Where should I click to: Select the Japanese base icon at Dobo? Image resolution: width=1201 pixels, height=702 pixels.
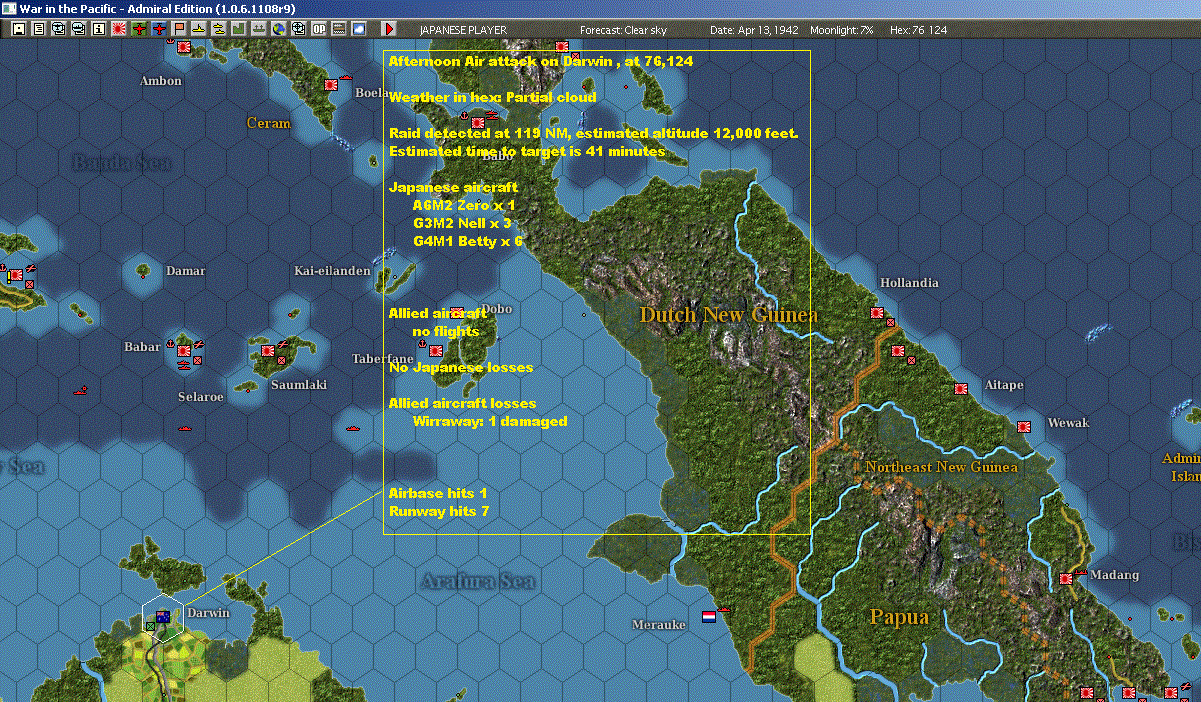(457, 313)
